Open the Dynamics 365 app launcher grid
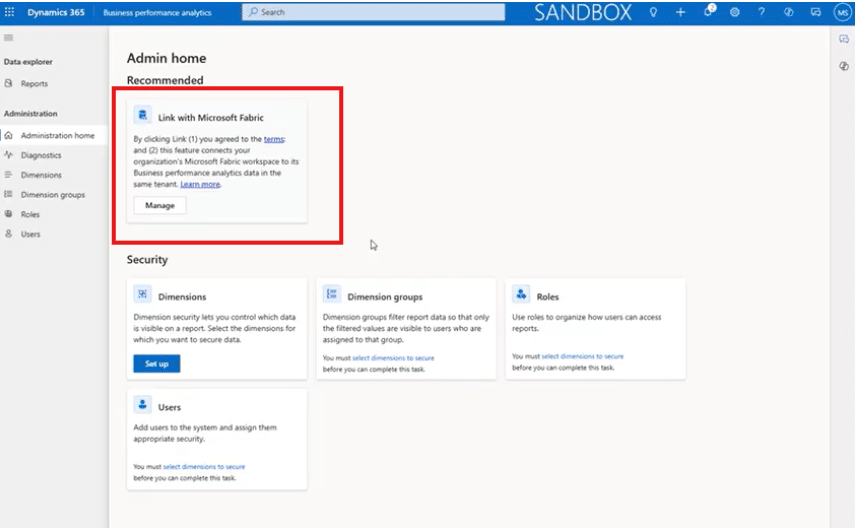The image size is (856, 529). (x=10, y=12)
